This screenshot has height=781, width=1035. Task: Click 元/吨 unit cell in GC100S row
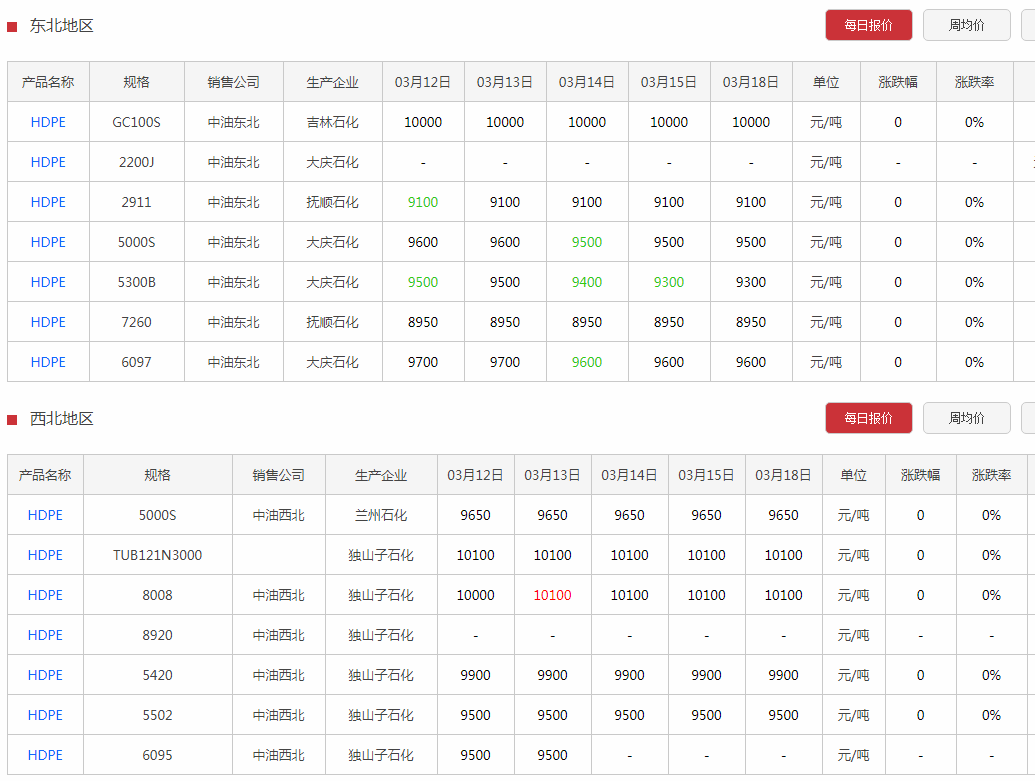(x=826, y=122)
